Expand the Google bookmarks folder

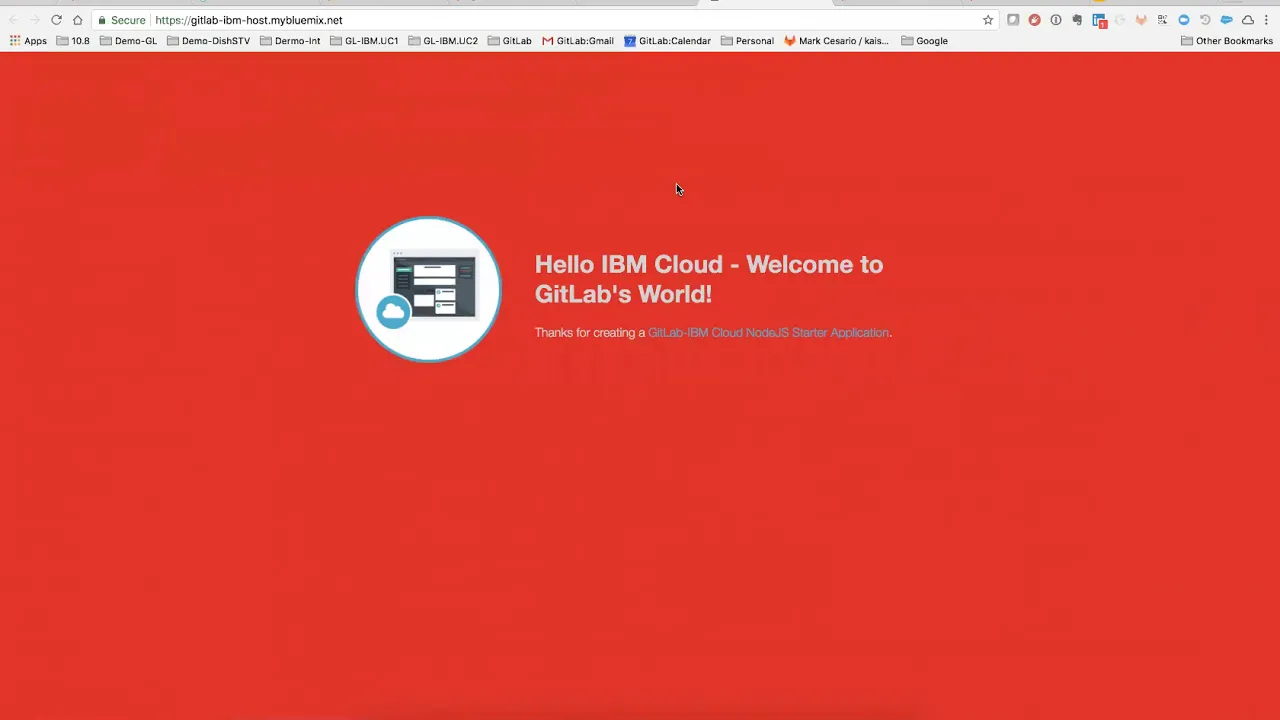924,41
